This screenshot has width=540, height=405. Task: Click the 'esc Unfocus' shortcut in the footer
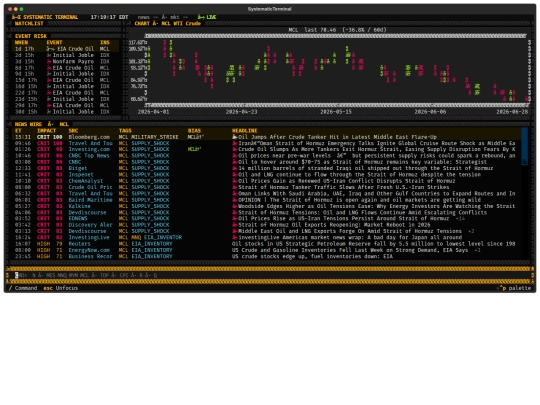(x=61, y=288)
